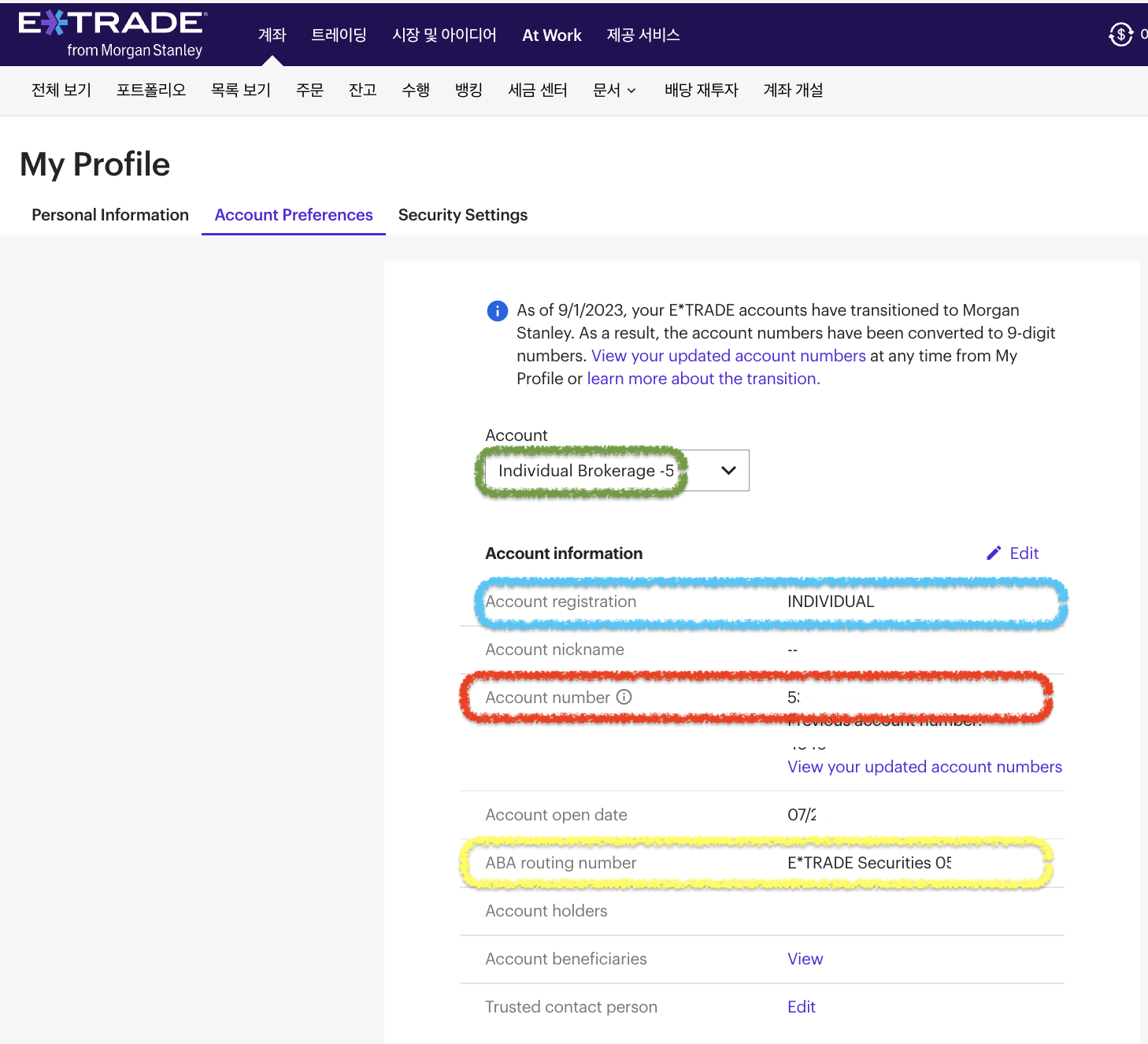Screen dimensions: 1148x1044
Task: Open the 트레이딩 top navigation menu
Action: [x=339, y=35]
